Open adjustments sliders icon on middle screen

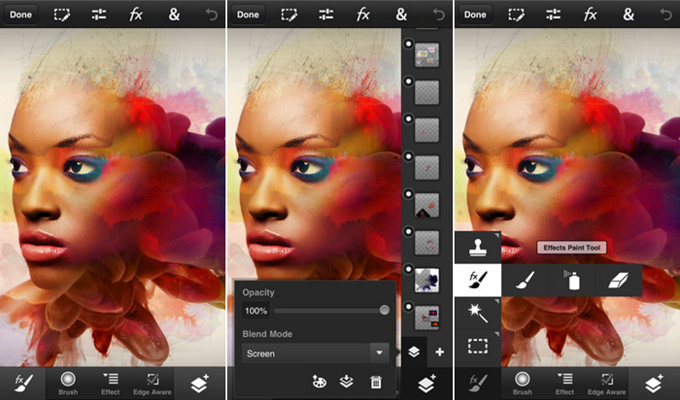pos(326,15)
